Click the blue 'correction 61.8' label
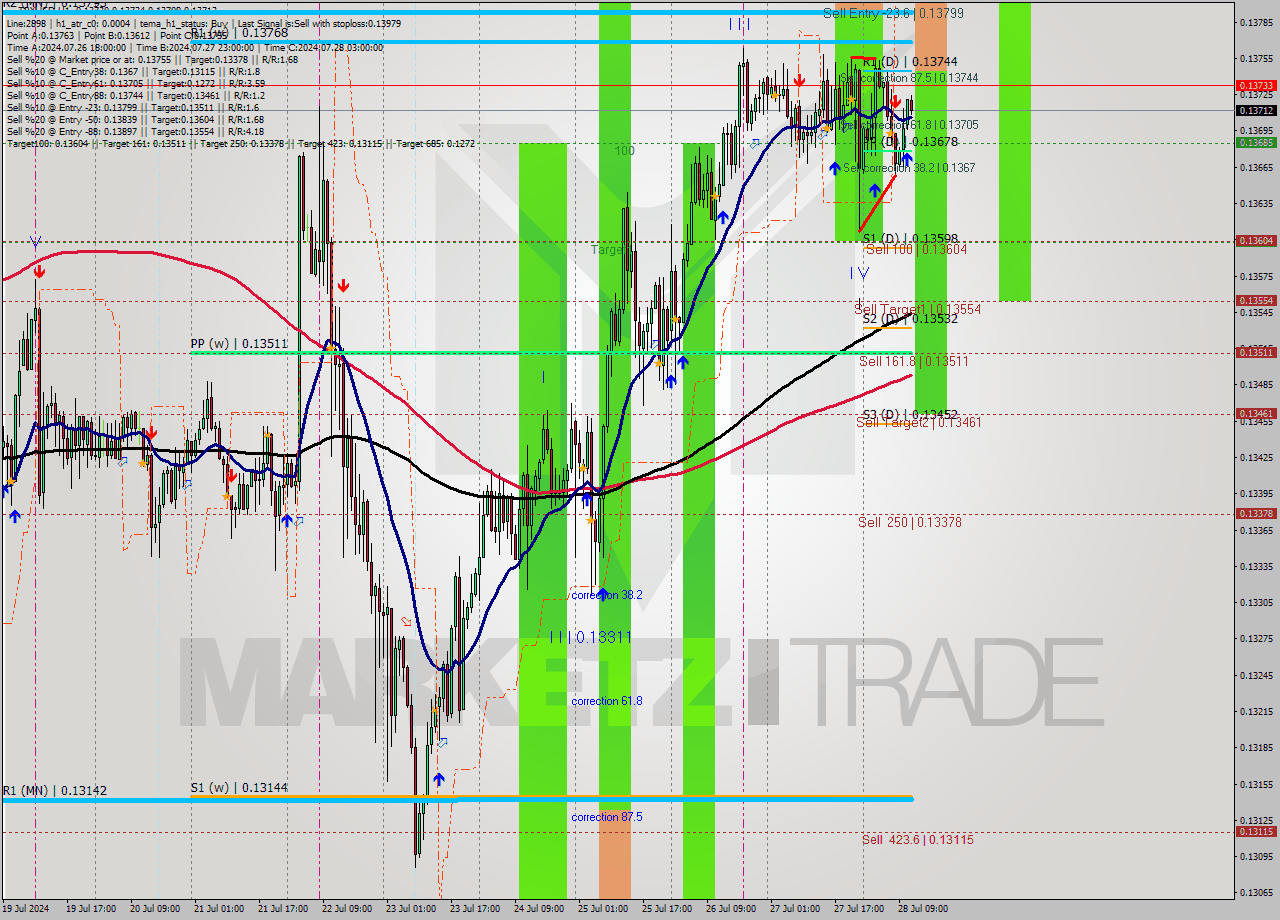1280x920 pixels. click(606, 702)
